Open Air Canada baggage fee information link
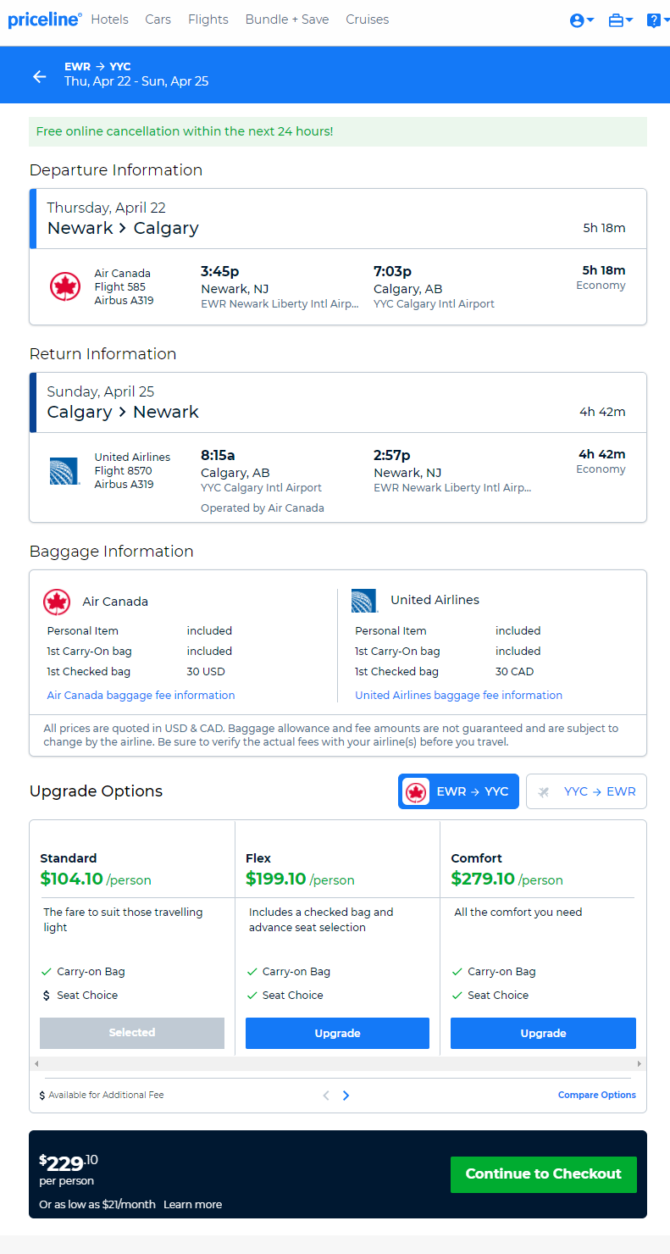This screenshot has height=1254, width=670. click(x=141, y=695)
